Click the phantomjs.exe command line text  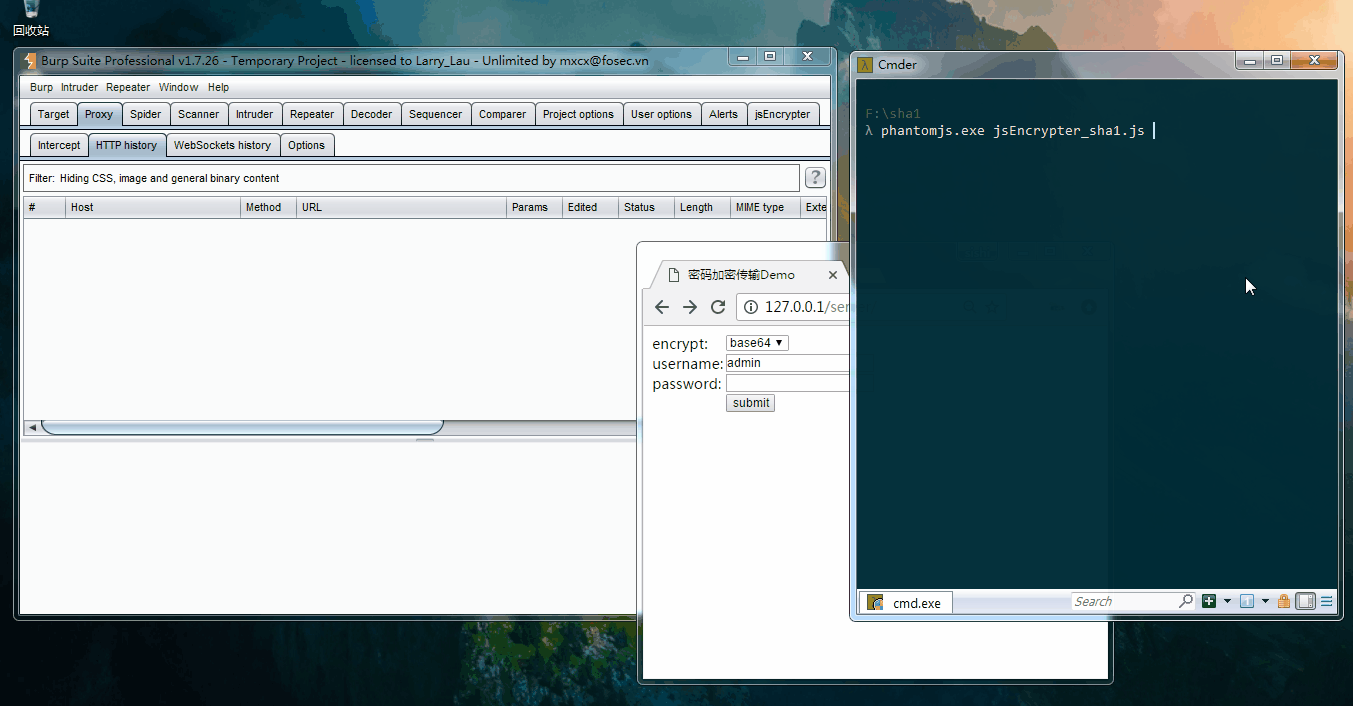pos(1012,131)
